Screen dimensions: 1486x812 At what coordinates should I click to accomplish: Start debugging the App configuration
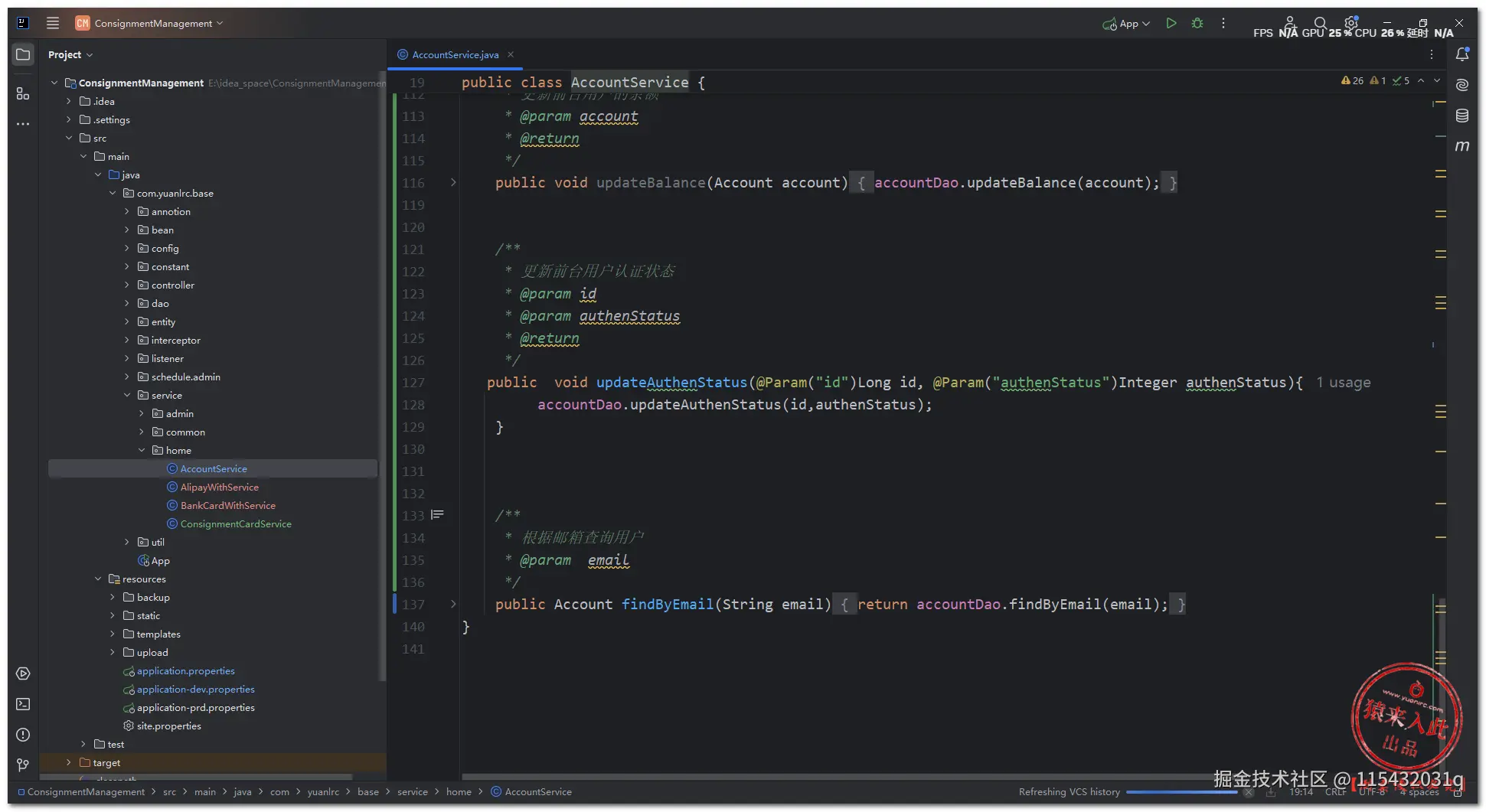coord(1197,23)
